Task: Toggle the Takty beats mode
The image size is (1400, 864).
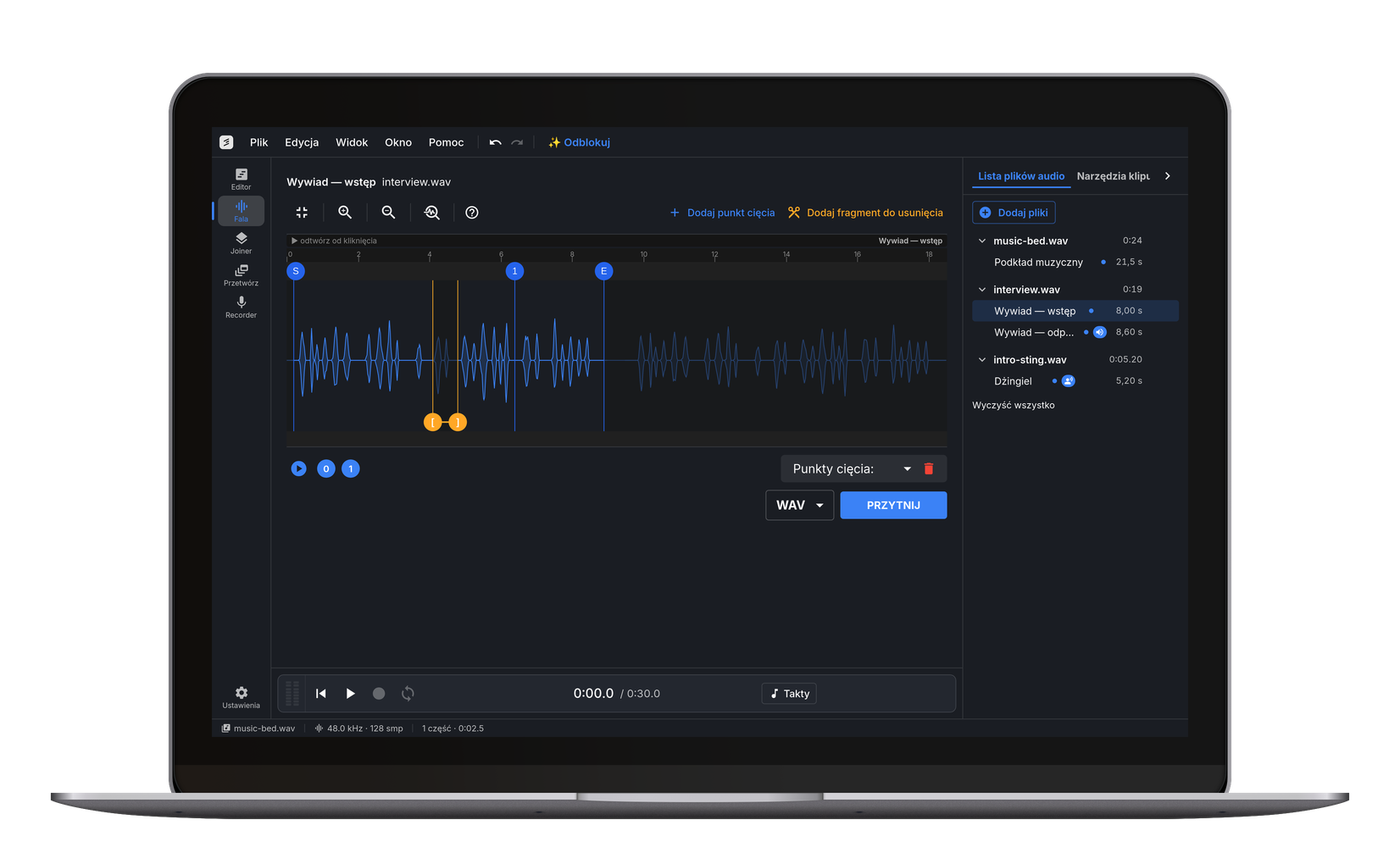Action: coord(790,694)
